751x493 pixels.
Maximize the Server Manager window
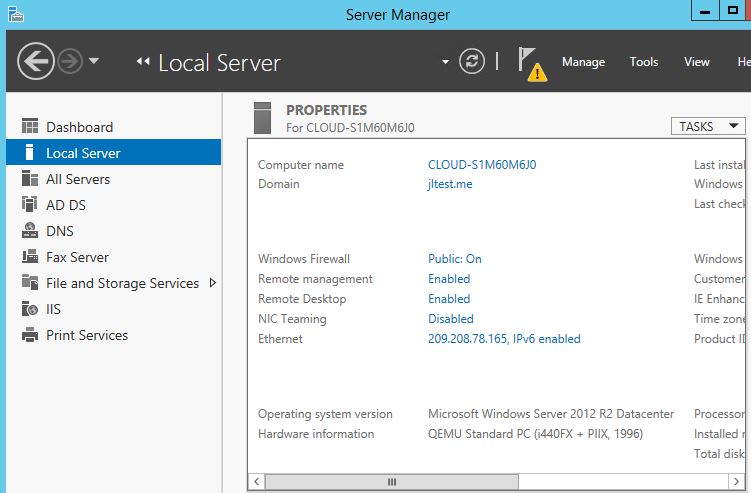[732, 11]
